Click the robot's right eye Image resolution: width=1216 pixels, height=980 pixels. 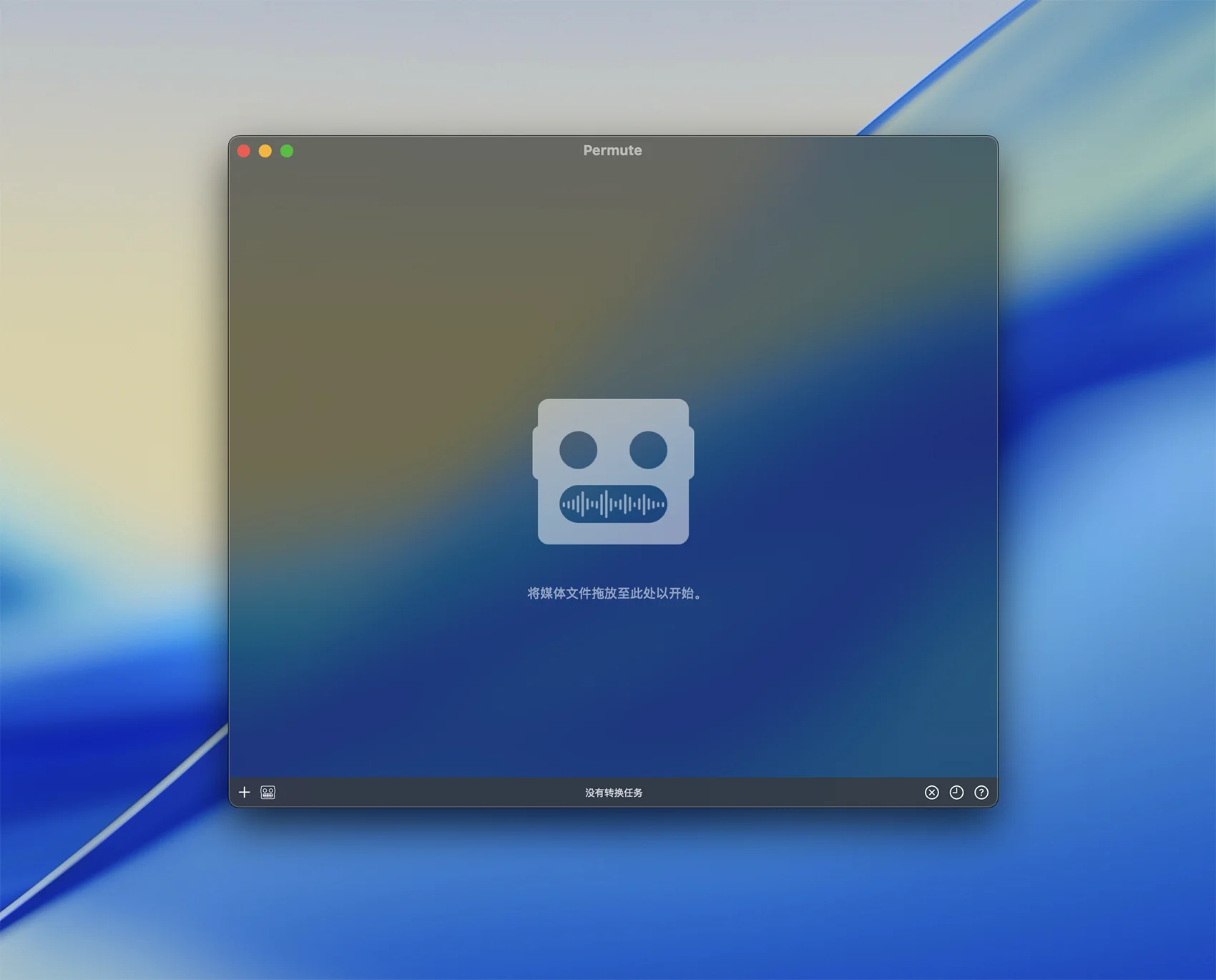pyautogui.click(x=648, y=450)
